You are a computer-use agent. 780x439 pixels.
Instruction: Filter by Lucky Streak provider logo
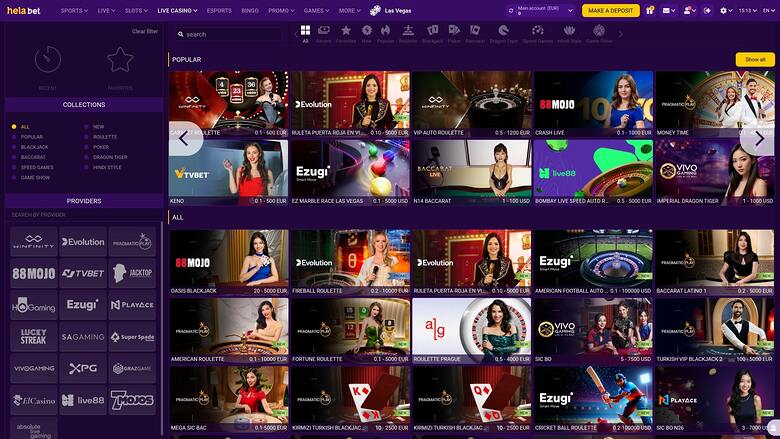[x=34, y=337]
